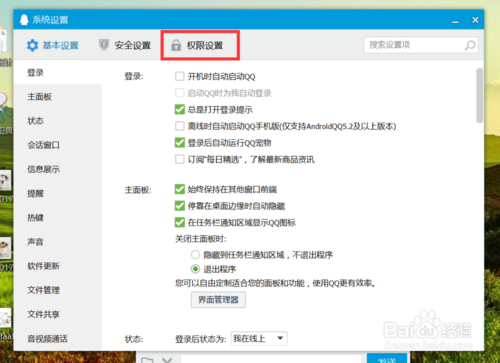Click 发送 button in chat window behind
The width and height of the screenshot is (500, 363).
pyautogui.click(x=387, y=359)
